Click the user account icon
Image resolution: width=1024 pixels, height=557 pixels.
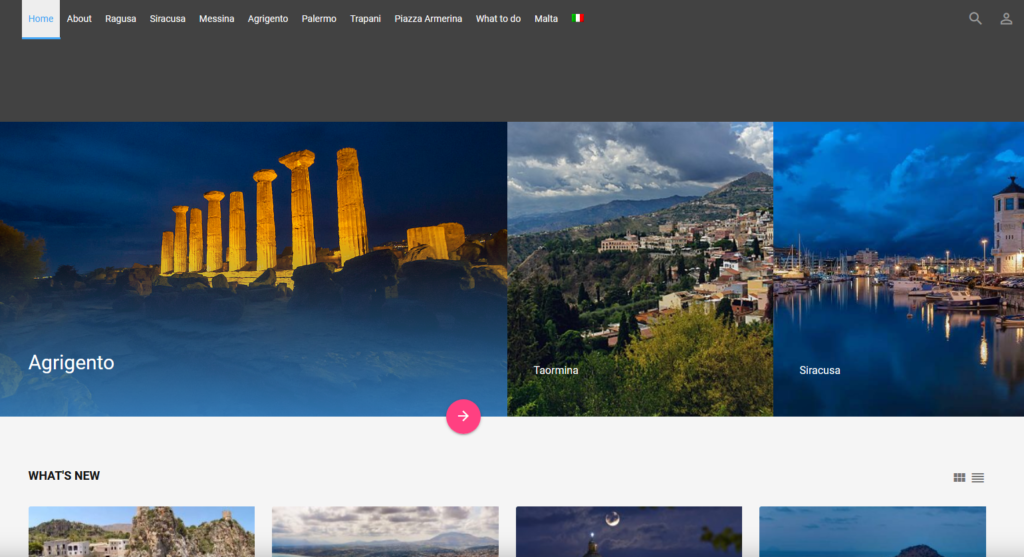[x=1006, y=19]
